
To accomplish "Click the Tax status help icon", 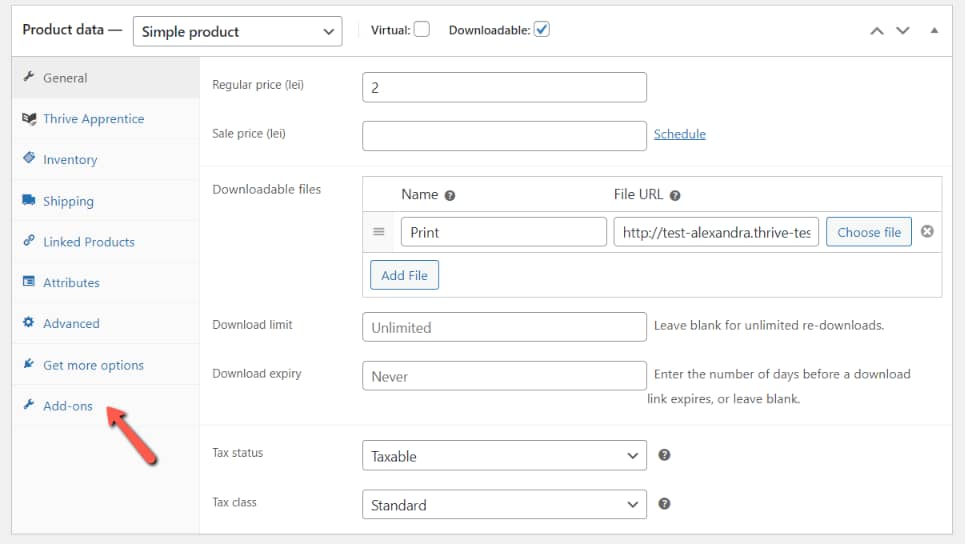I will (664, 455).
